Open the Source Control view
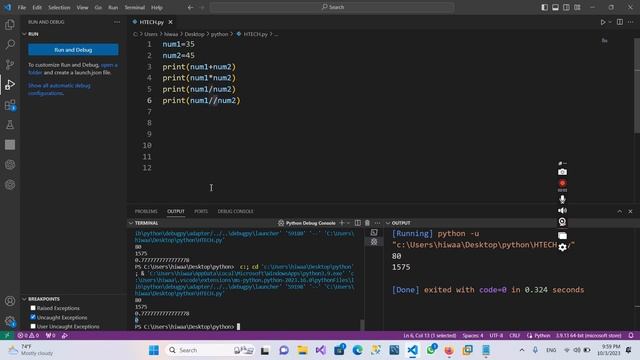 (10, 64)
